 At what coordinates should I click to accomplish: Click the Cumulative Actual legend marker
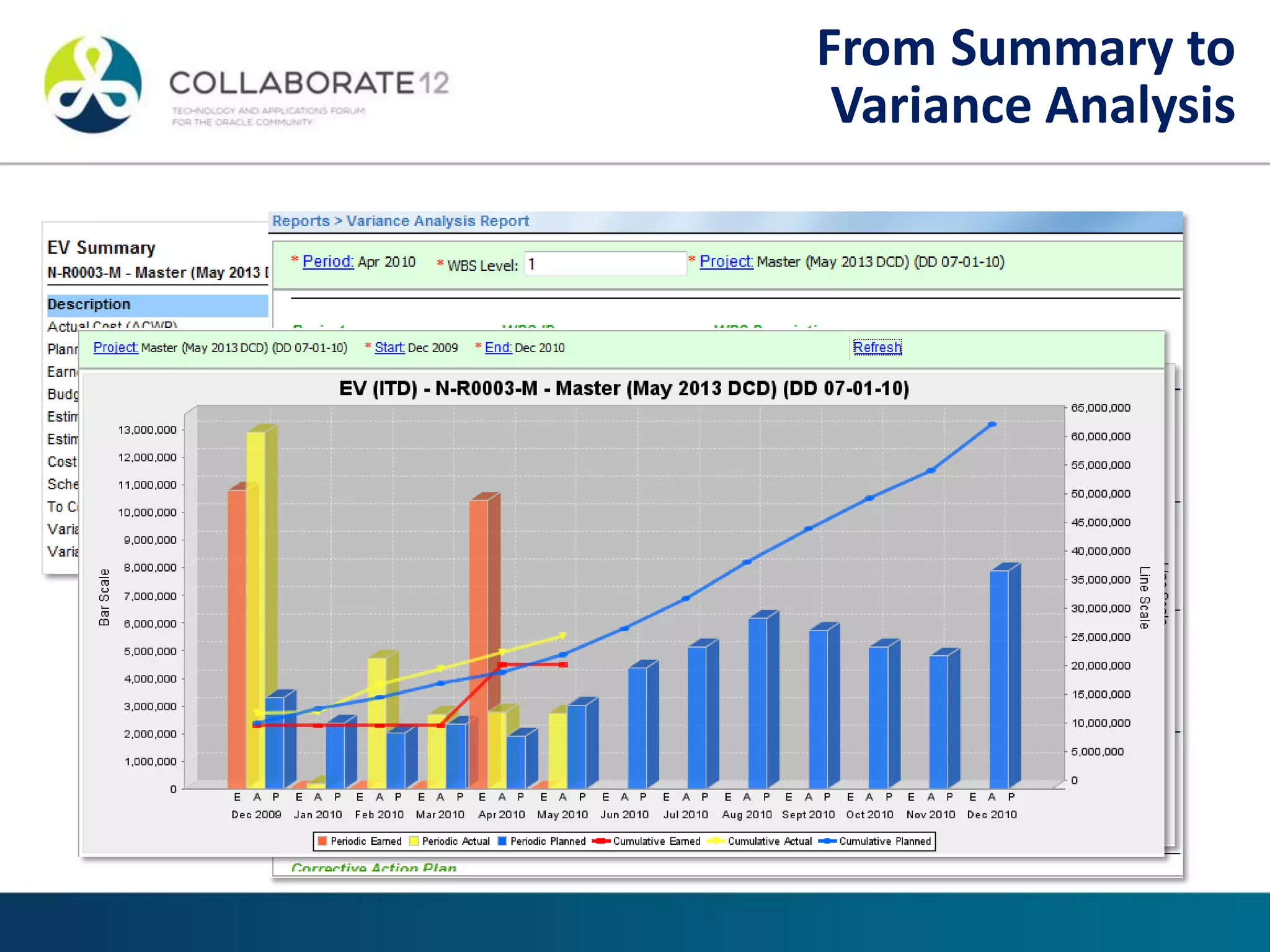click(x=716, y=841)
